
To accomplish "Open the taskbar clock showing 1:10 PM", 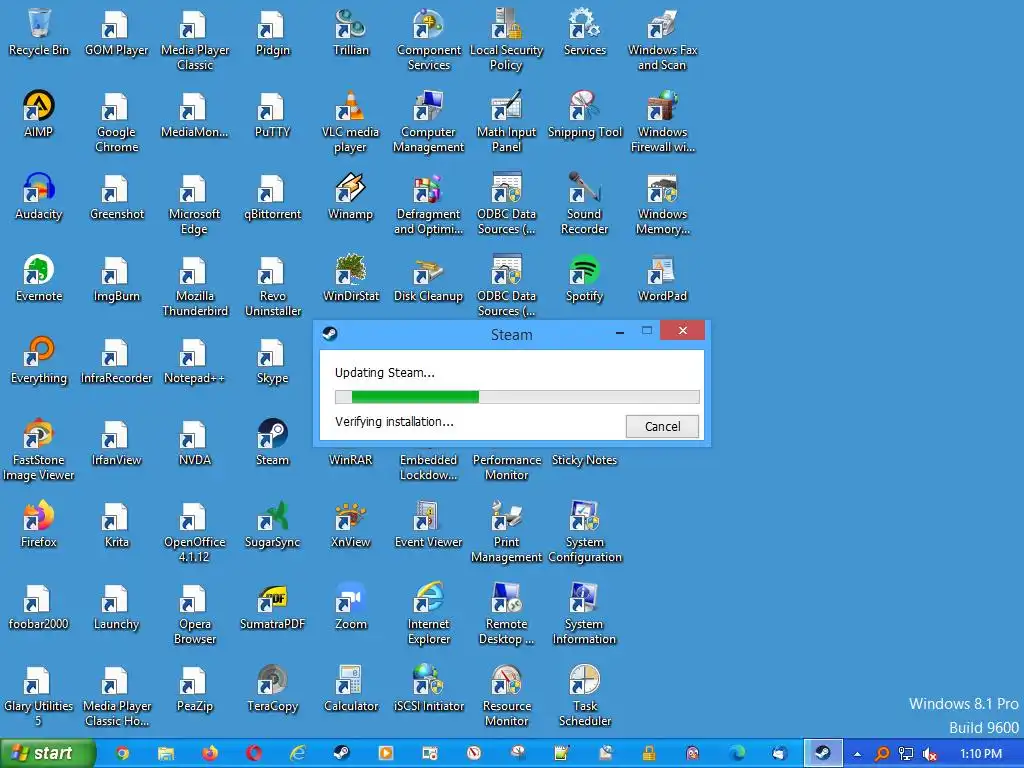I will coord(981,754).
